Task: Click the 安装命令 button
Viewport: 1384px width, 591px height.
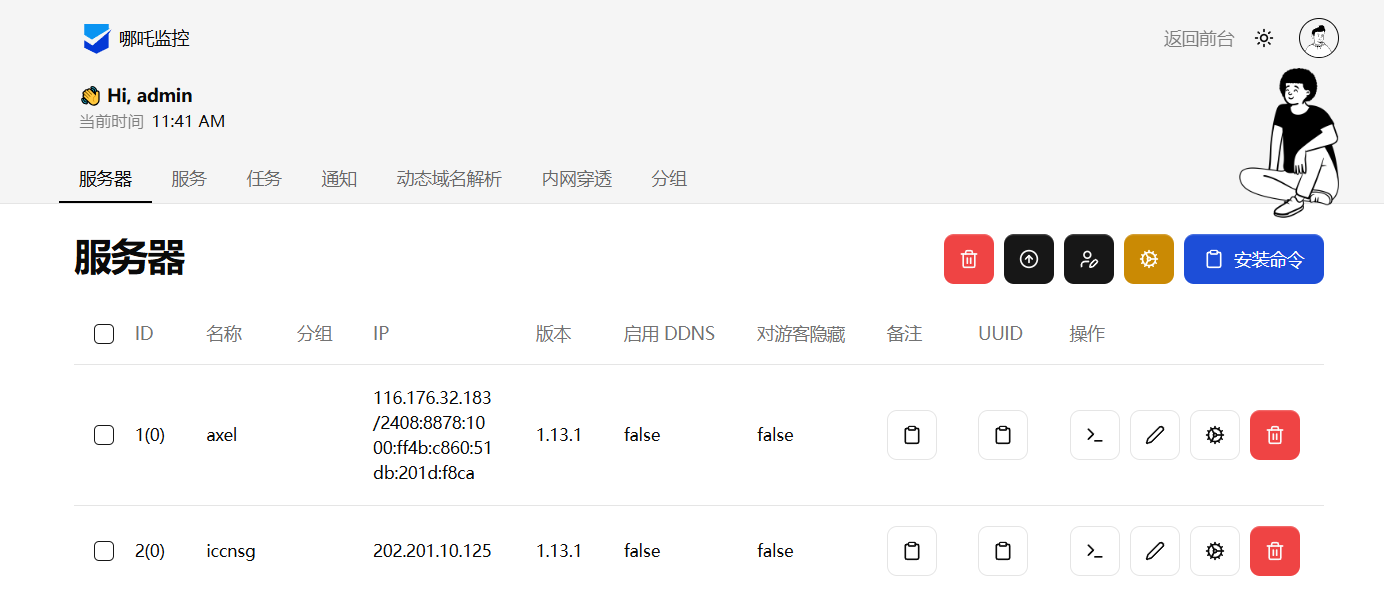Action: tap(1253, 259)
